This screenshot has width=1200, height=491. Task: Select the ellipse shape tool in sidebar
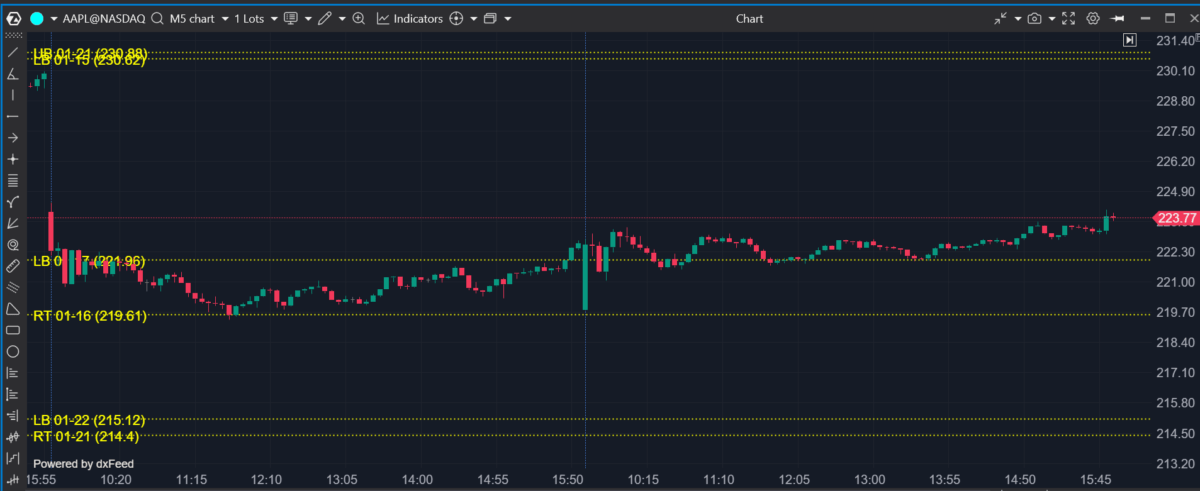[x=12, y=351]
